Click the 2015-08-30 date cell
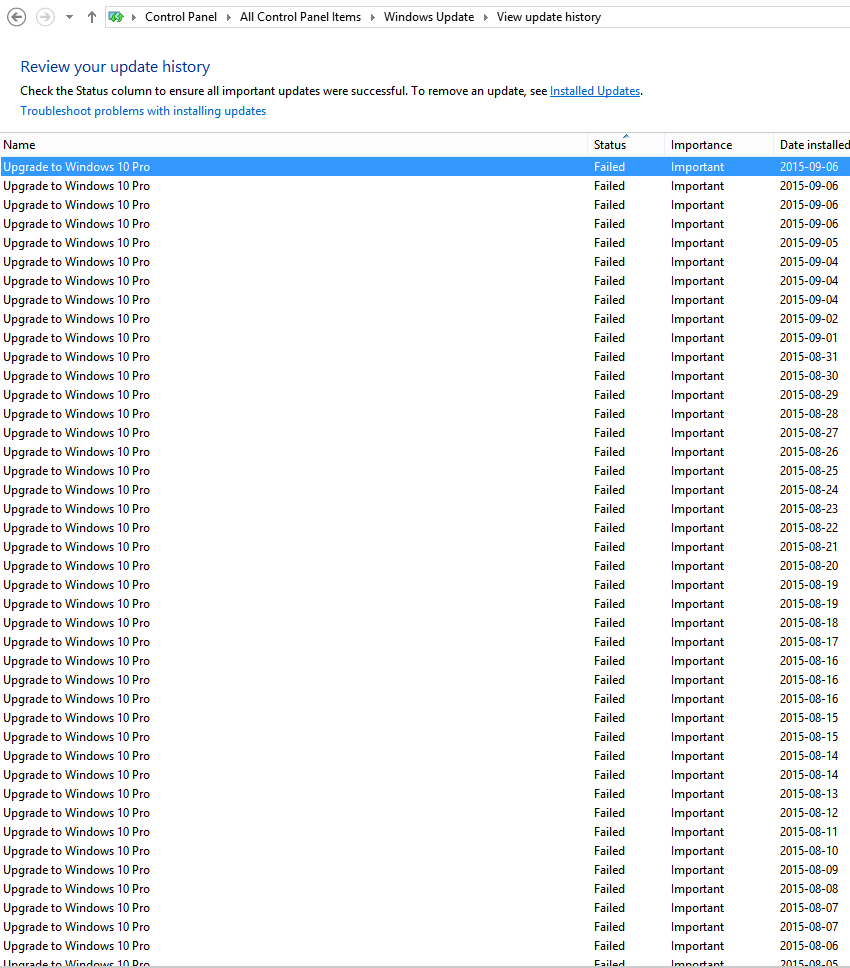850x968 pixels. [809, 375]
